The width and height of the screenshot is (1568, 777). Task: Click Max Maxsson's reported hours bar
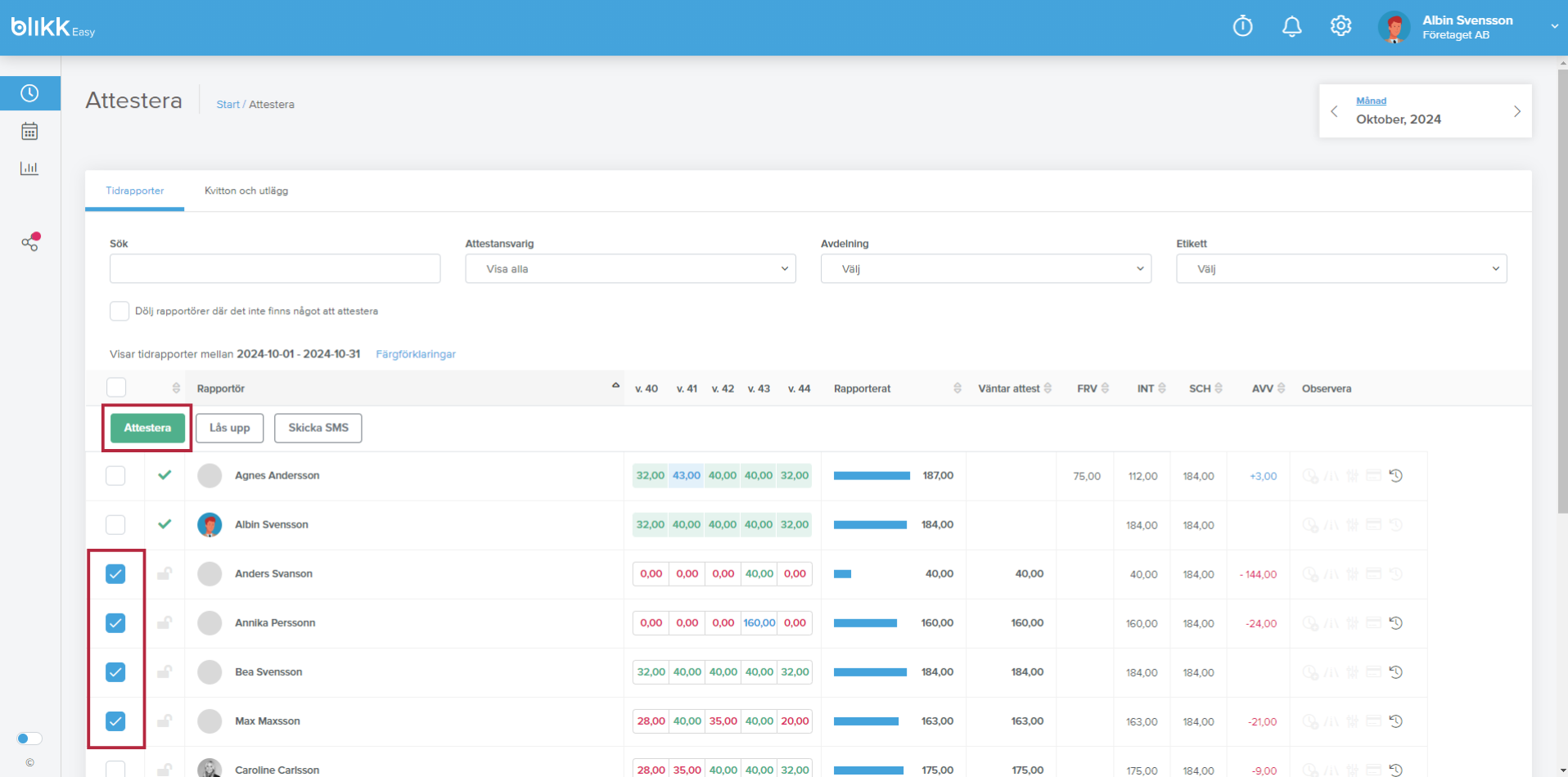point(866,721)
